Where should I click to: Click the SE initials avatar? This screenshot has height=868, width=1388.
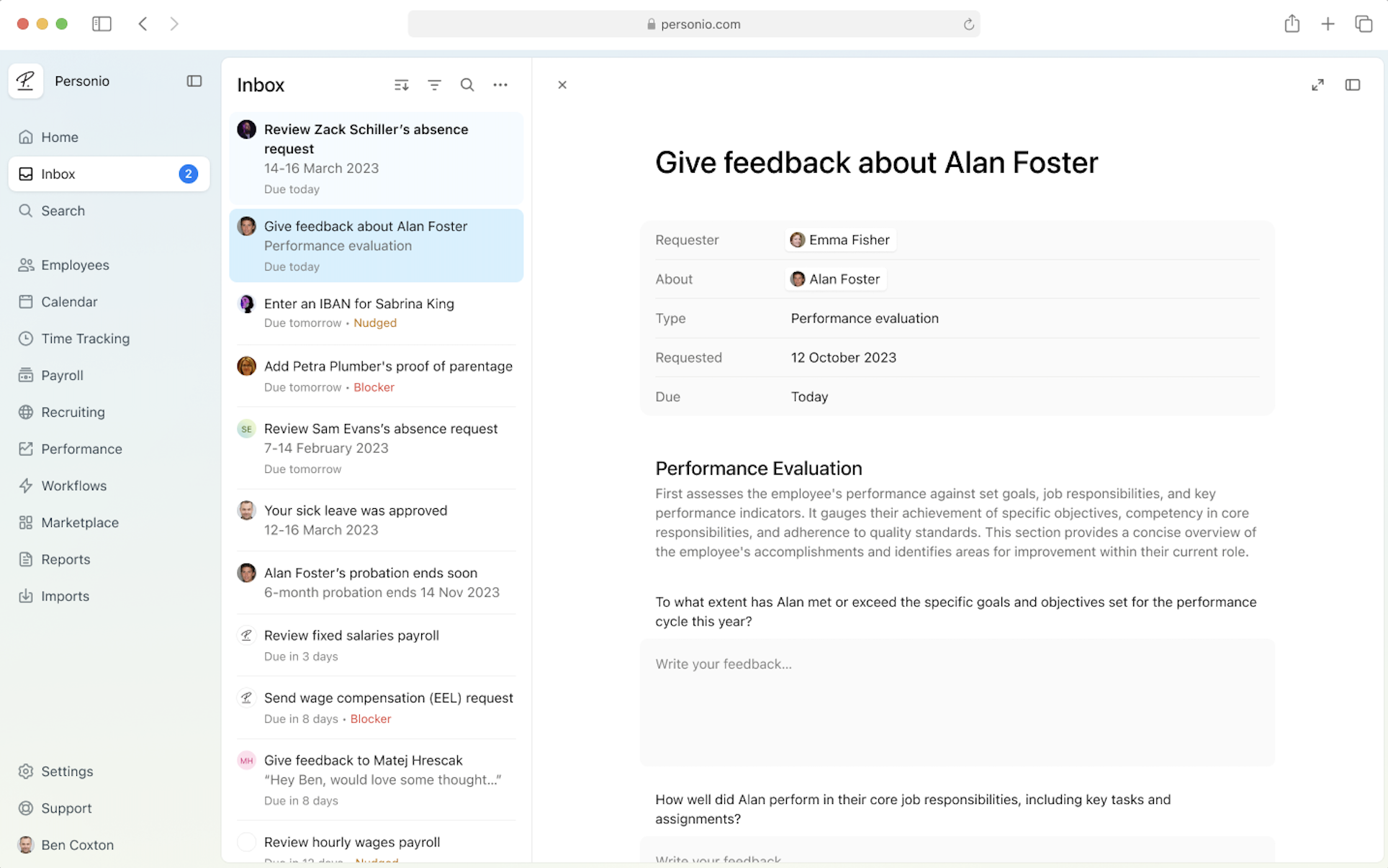[247, 428]
